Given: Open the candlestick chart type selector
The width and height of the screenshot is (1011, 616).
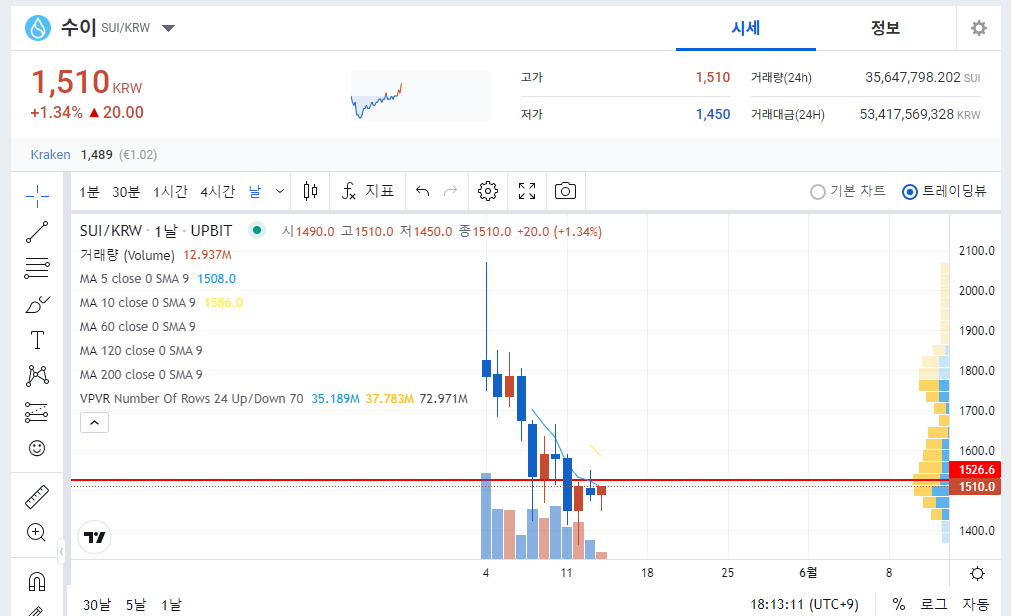Looking at the screenshot, I should pyautogui.click(x=310, y=191).
